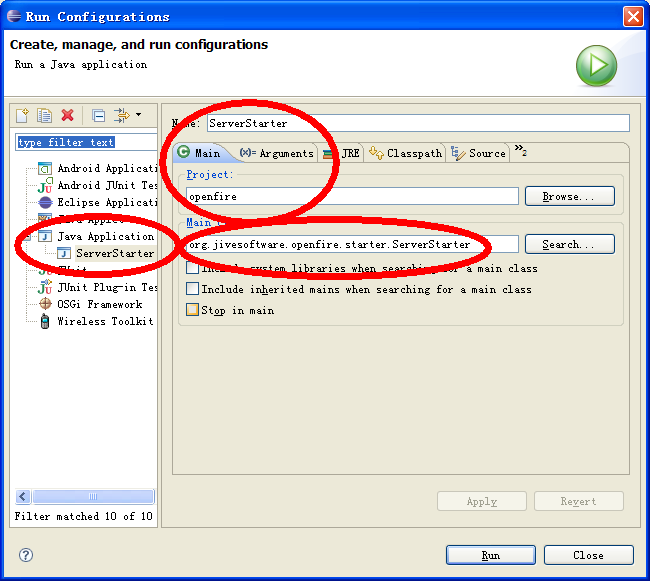Switch to the Classpath tab

click(405, 153)
